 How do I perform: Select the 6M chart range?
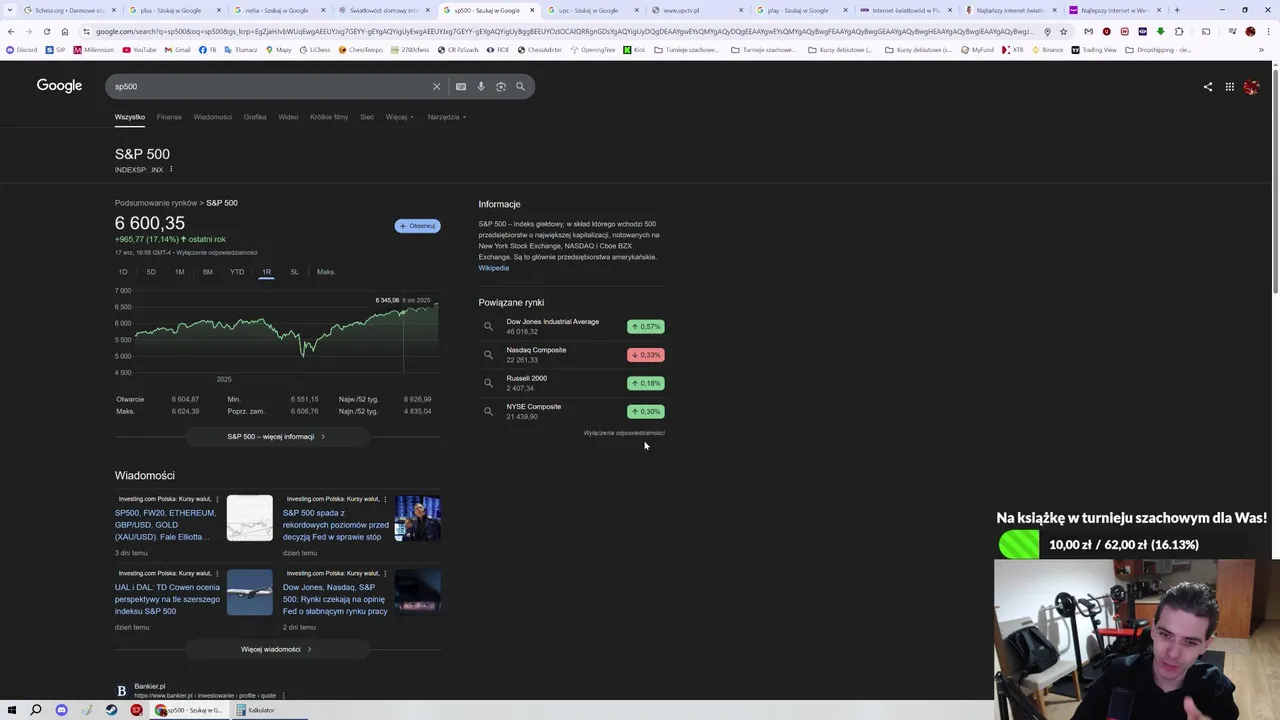(208, 272)
